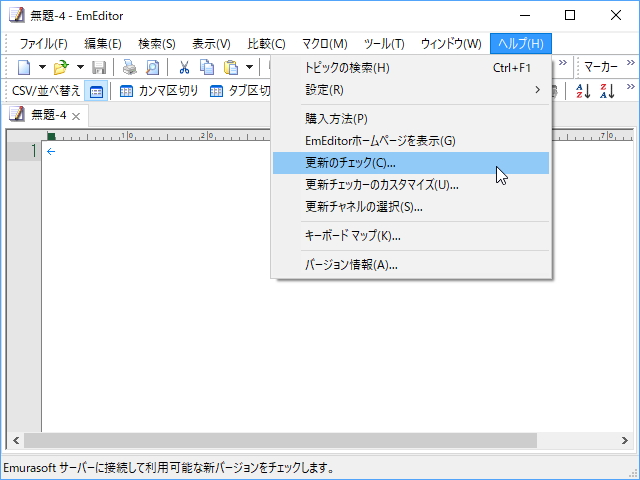Open the マクロ(M) menu
This screenshot has width=640, height=480.
(x=324, y=44)
